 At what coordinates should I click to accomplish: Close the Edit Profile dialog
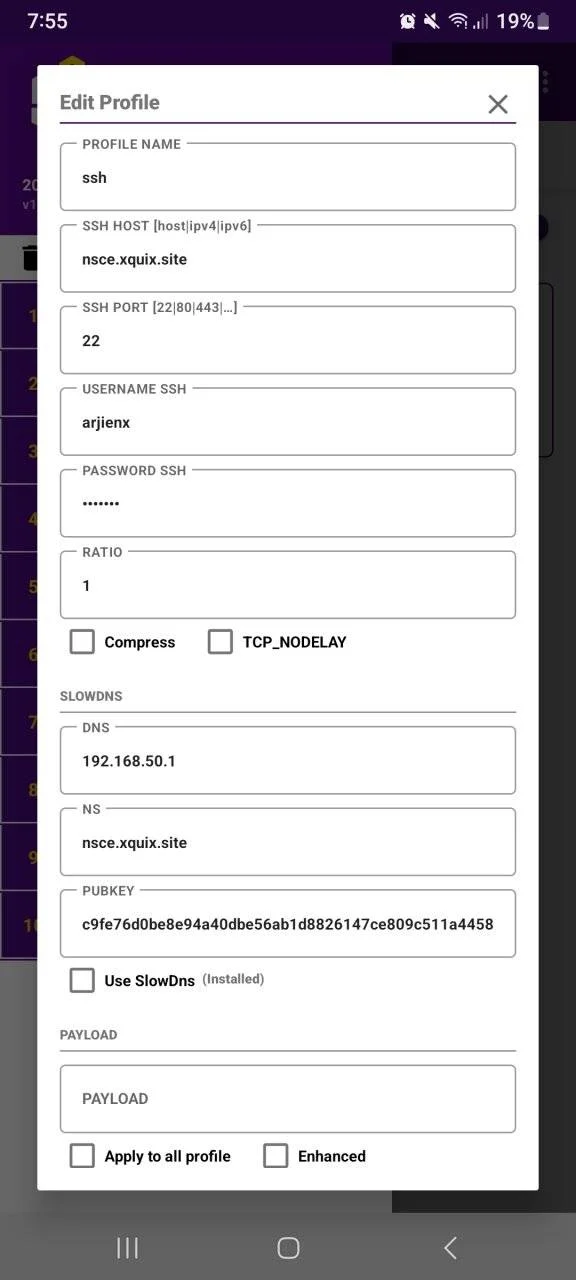498,104
